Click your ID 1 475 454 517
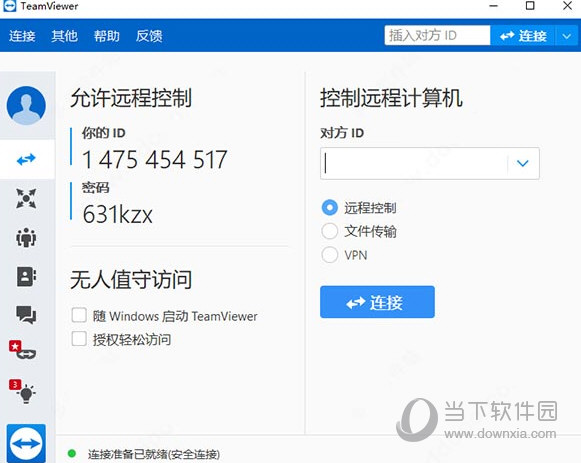The image size is (581, 463). pyautogui.click(x=155, y=160)
